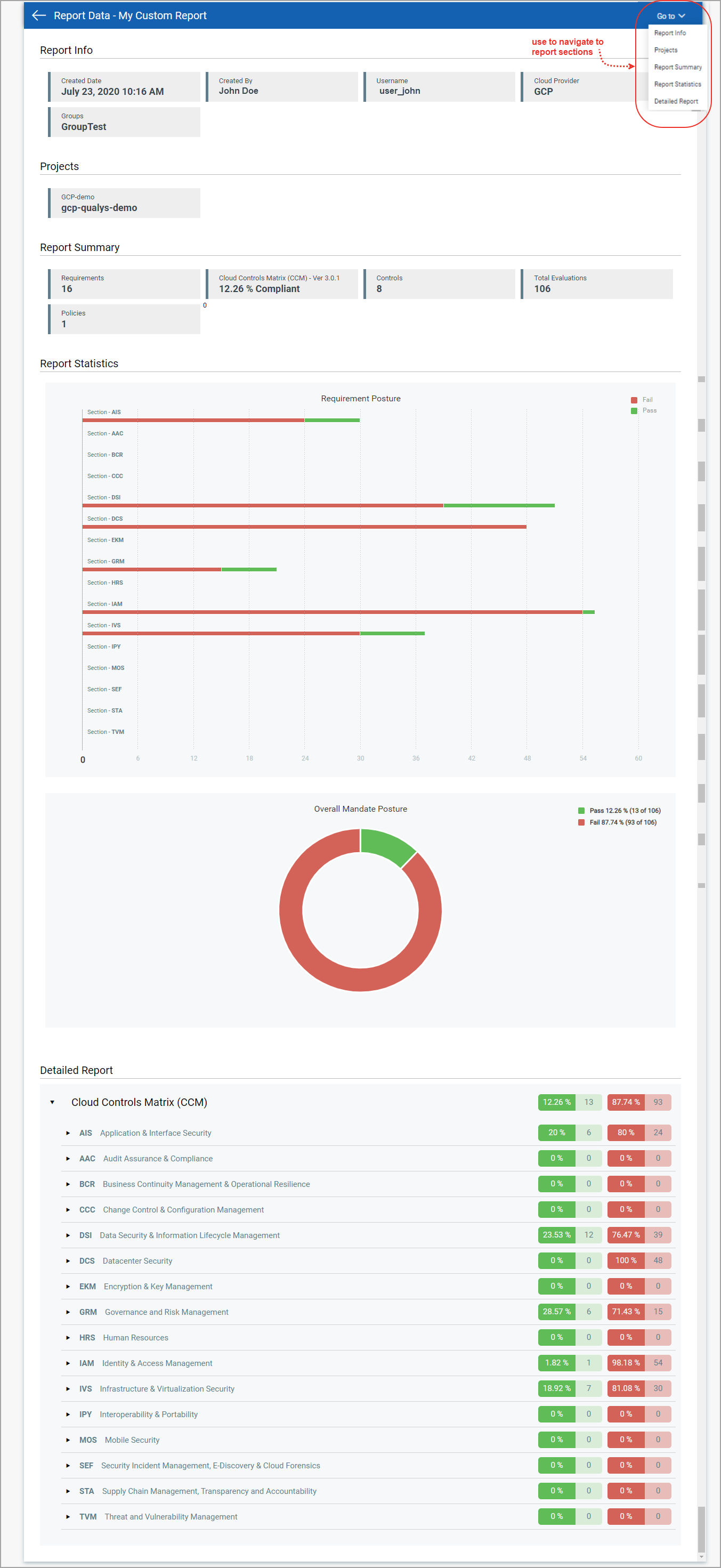
Task: Expand the EKM Encryption & Key Management row
Action: pos(68,1286)
